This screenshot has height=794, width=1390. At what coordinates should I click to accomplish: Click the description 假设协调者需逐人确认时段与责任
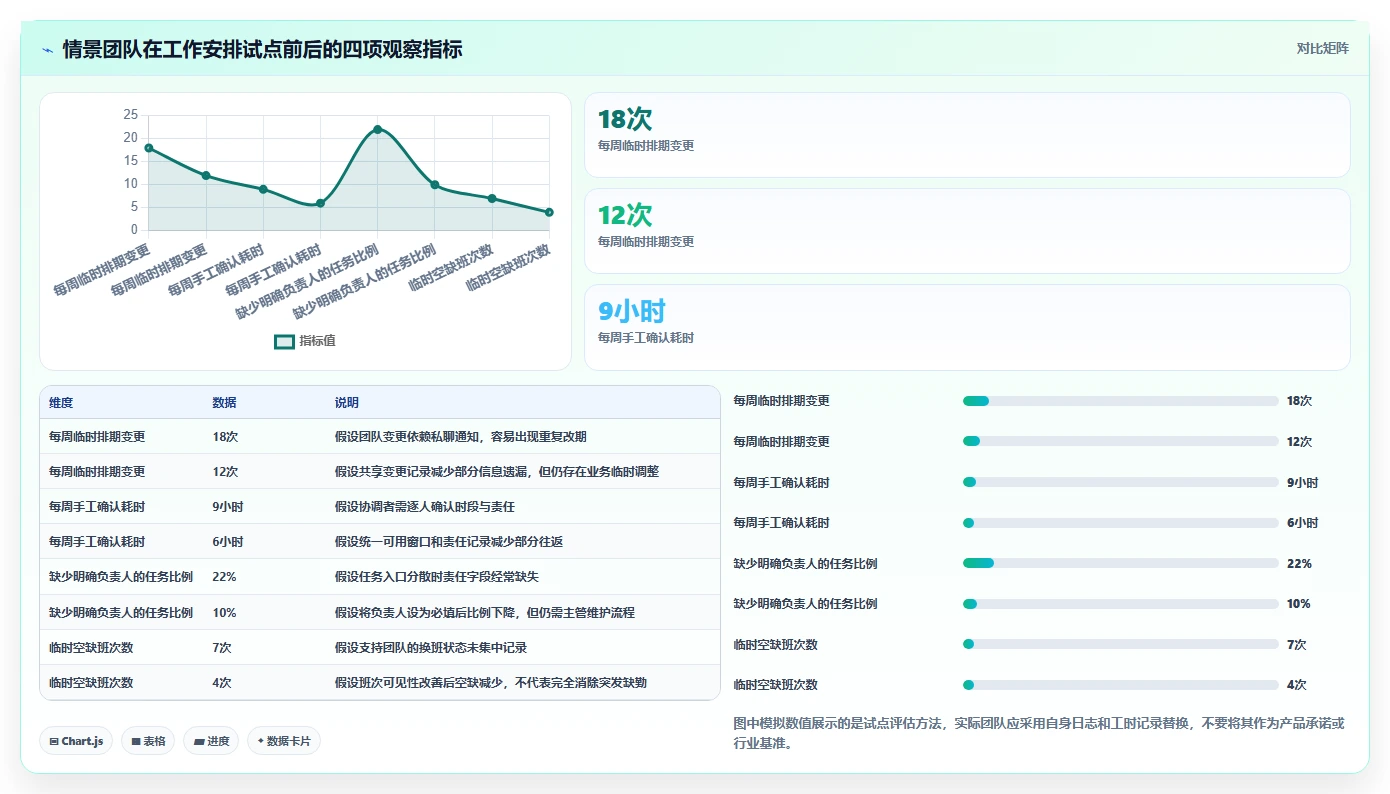(424, 507)
